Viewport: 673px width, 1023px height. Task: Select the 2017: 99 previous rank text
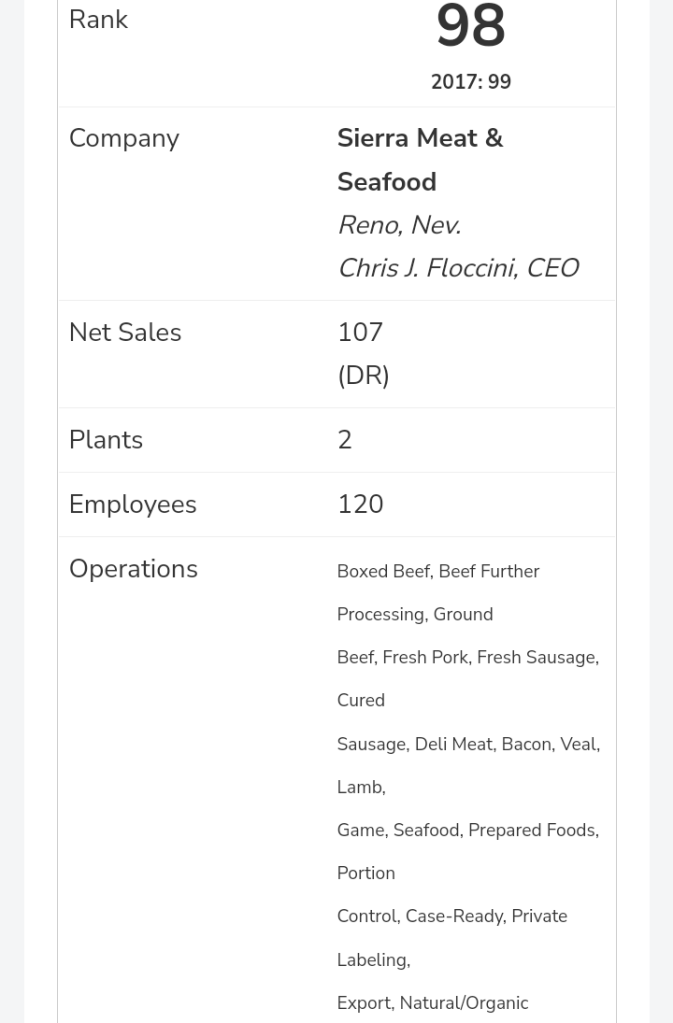[471, 82]
